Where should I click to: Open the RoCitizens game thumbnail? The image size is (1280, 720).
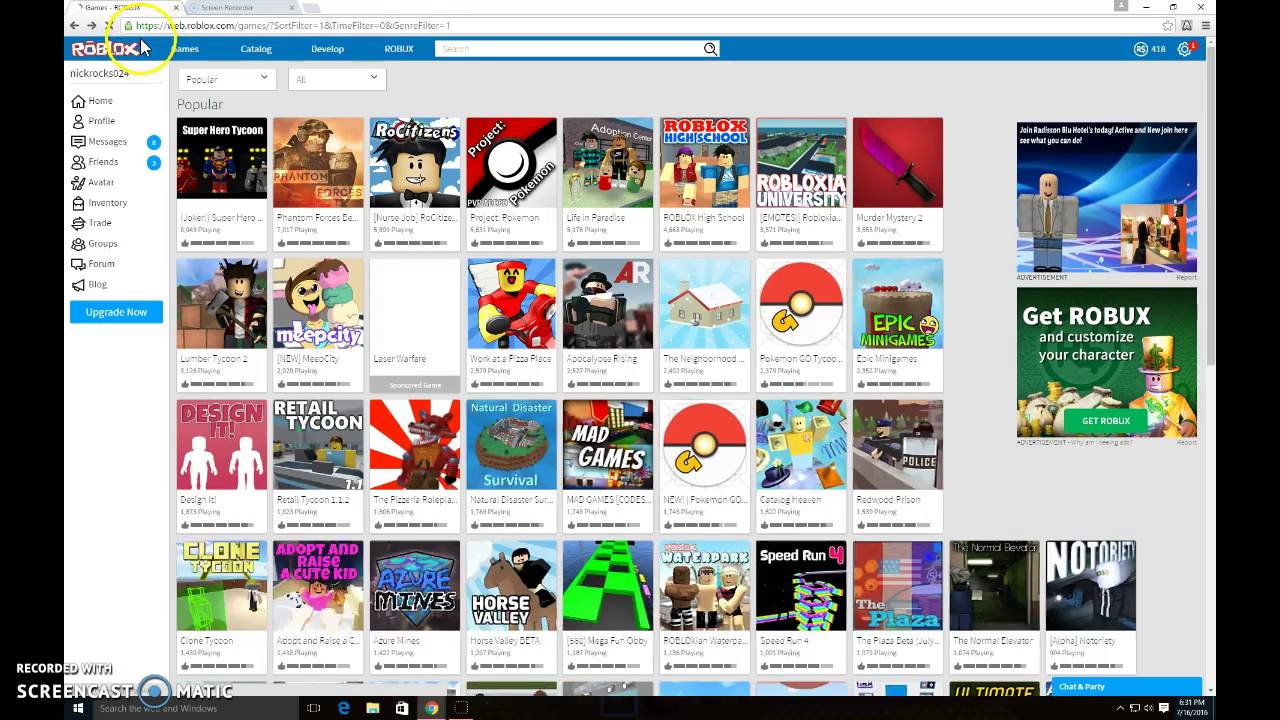click(415, 163)
